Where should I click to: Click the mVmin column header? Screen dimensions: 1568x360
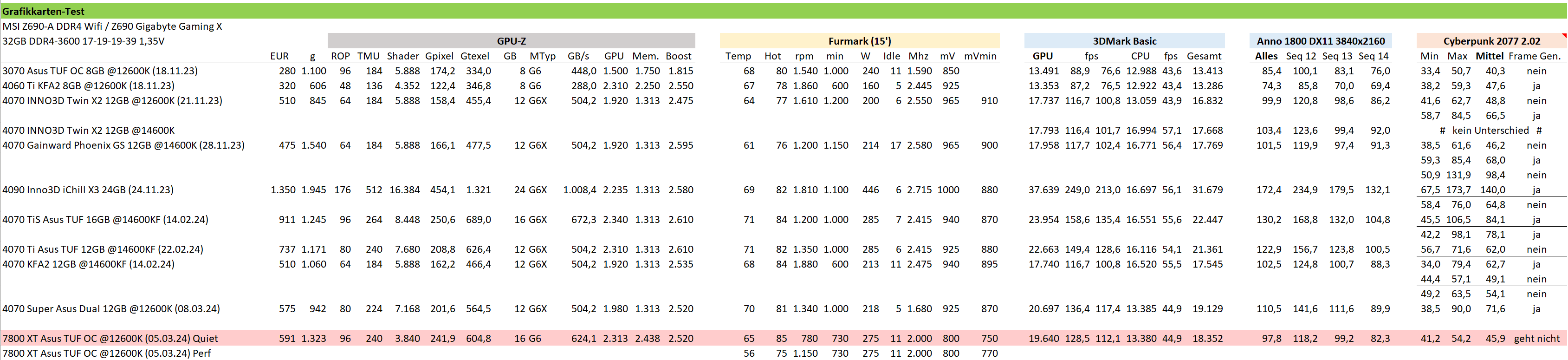point(980,56)
